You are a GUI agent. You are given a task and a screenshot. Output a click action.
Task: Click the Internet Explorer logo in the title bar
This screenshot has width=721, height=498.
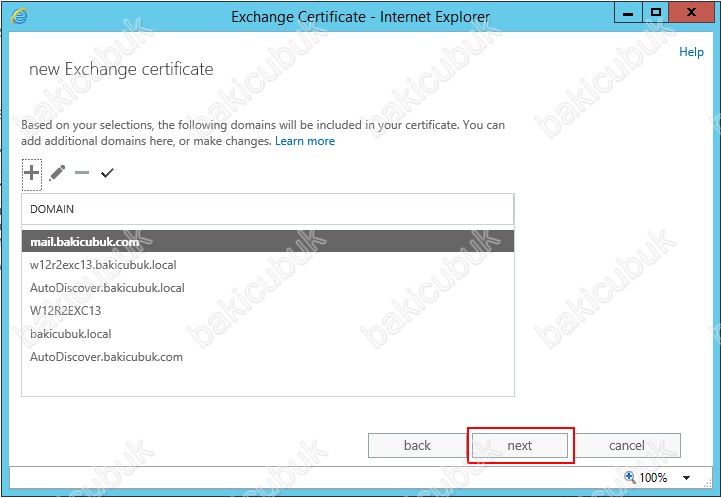19,16
